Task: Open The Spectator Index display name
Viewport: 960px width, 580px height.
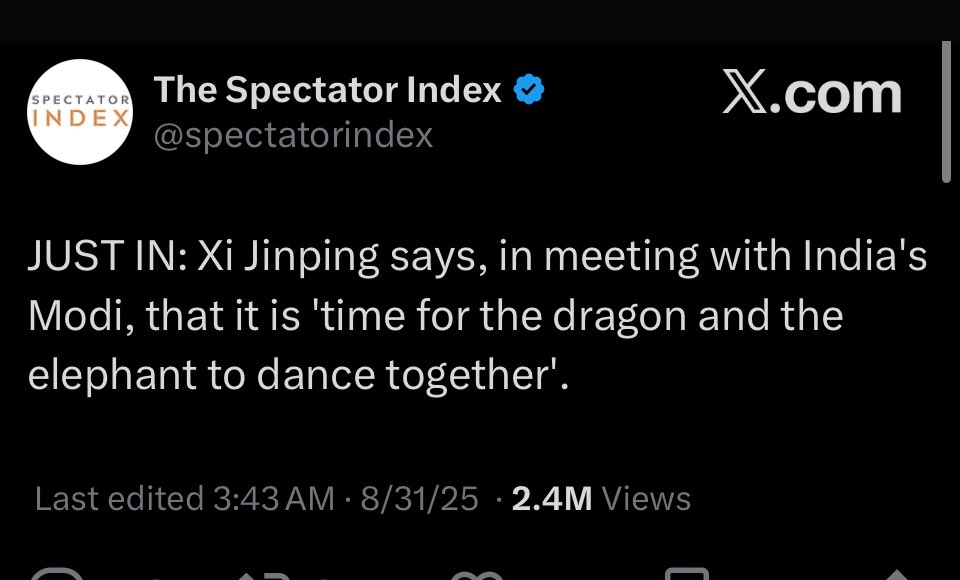Action: tap(327, 91)
